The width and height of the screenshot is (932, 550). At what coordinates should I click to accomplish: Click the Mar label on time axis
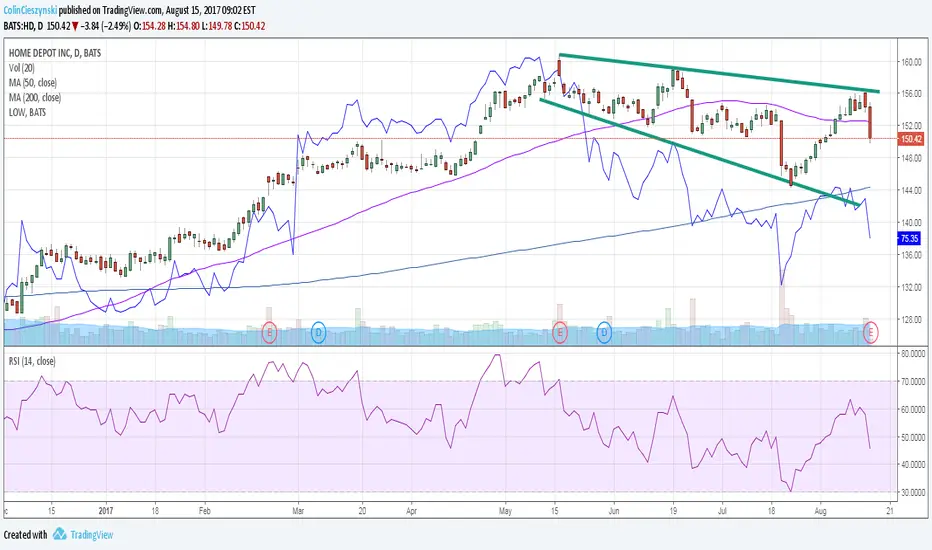[298, 510]
